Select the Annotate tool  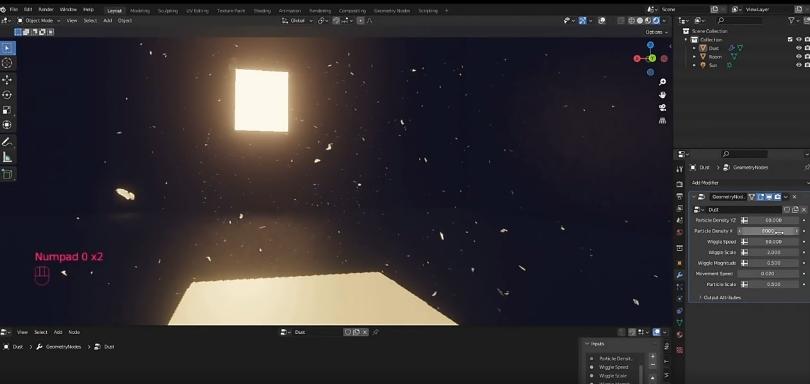[x=7, y=142]
